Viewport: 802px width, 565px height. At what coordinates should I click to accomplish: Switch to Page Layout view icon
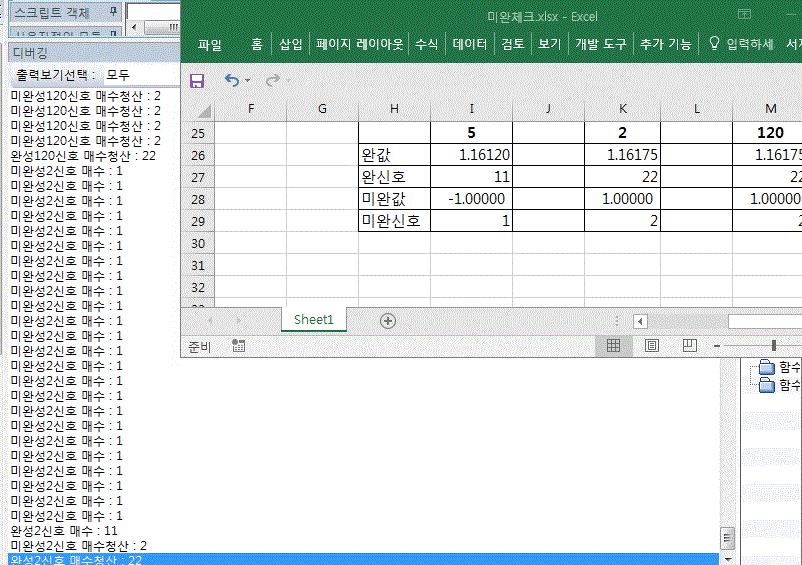[x=651, y=346]
